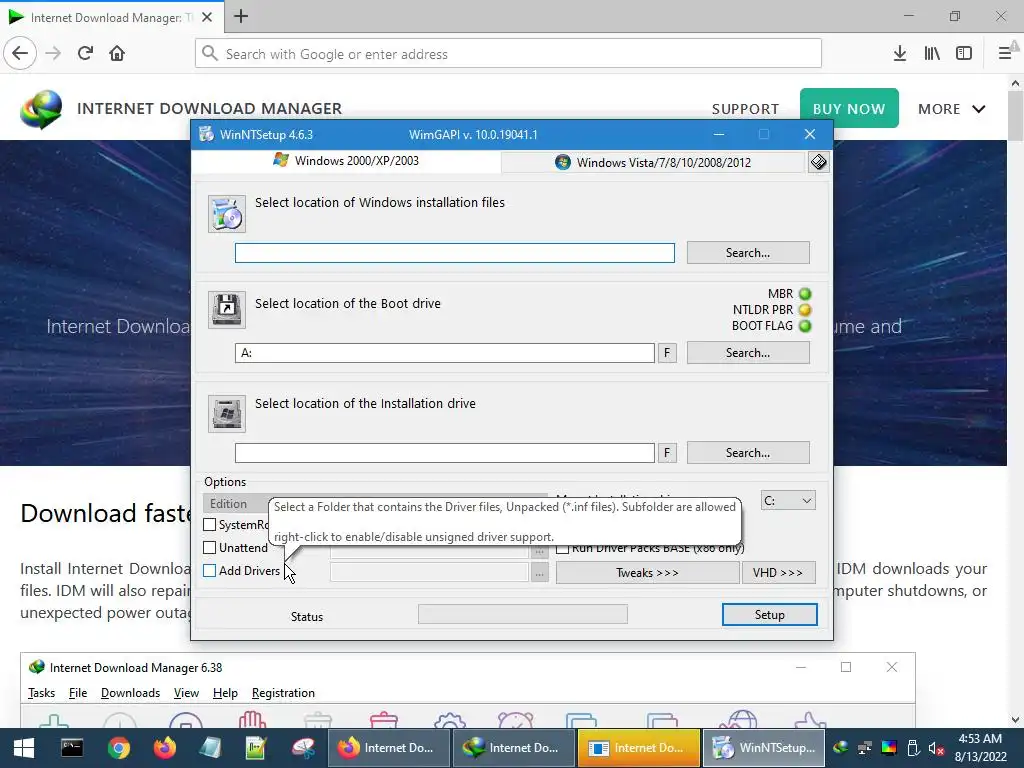Image resolution: width=1024 pixels, height=768 pixels.
Task: Open the Windows Start menu
Action: (x=24, y=748)
